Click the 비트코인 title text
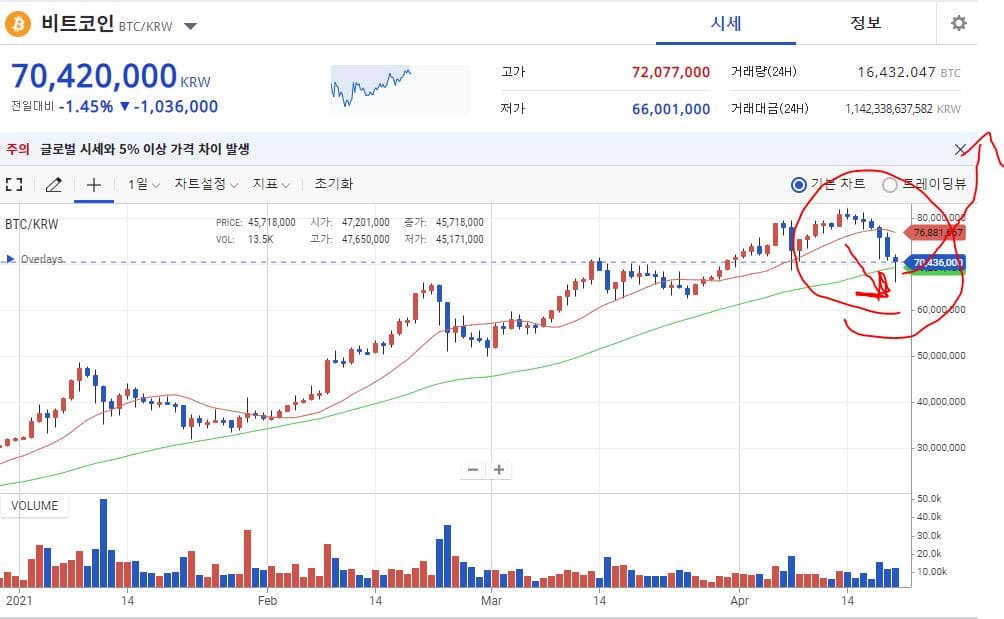Screen dimensions: 1004x619 coord(77,24)
